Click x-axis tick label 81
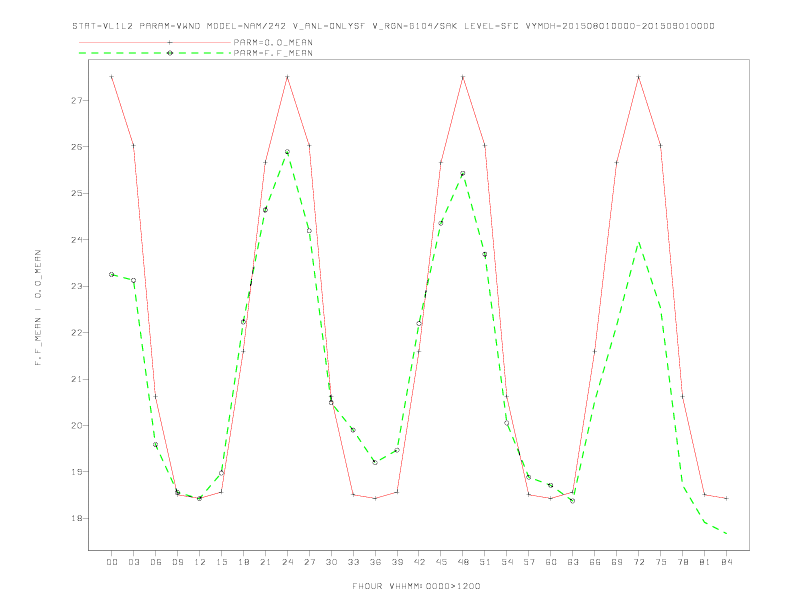This screenshot has width=792, height=612. (705, 562)
